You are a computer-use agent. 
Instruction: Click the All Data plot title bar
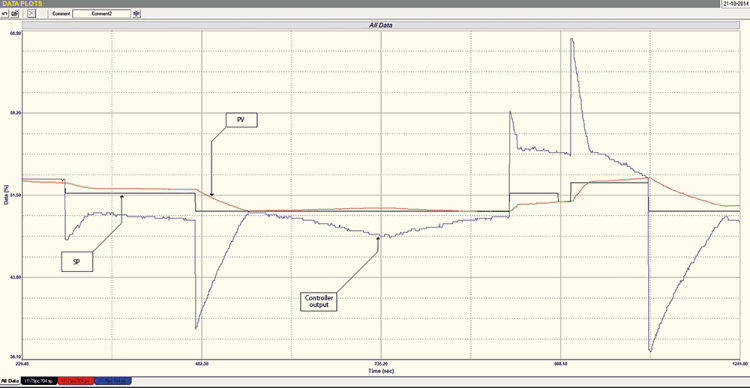381,25
